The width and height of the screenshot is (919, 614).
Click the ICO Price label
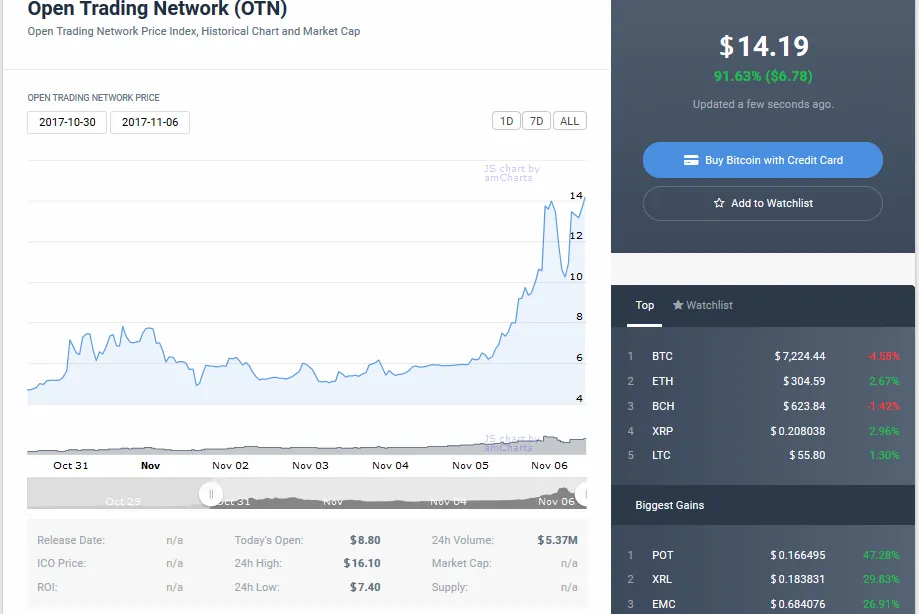62,563
